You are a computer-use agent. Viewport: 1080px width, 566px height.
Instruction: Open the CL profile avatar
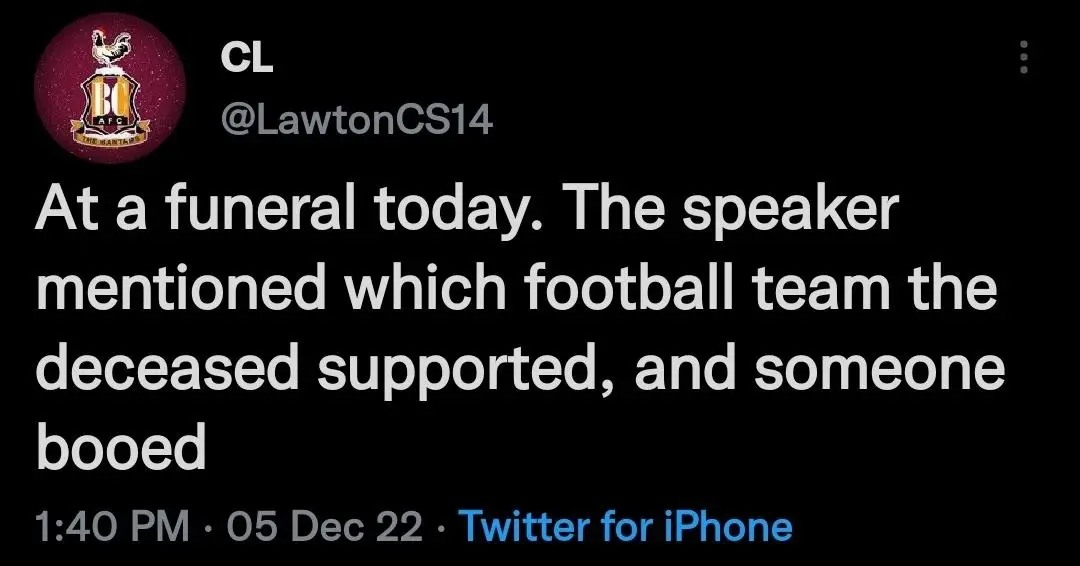[x=110, y=92]
